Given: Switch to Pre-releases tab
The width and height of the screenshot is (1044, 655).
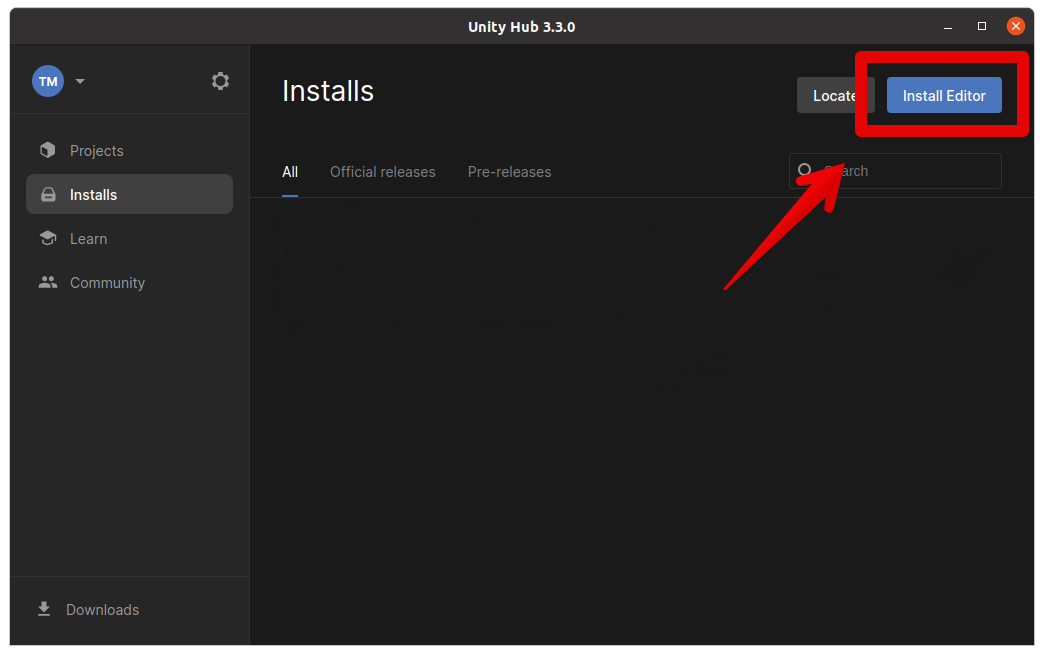Looking at the screenshot, I should (x=509, y=172).
